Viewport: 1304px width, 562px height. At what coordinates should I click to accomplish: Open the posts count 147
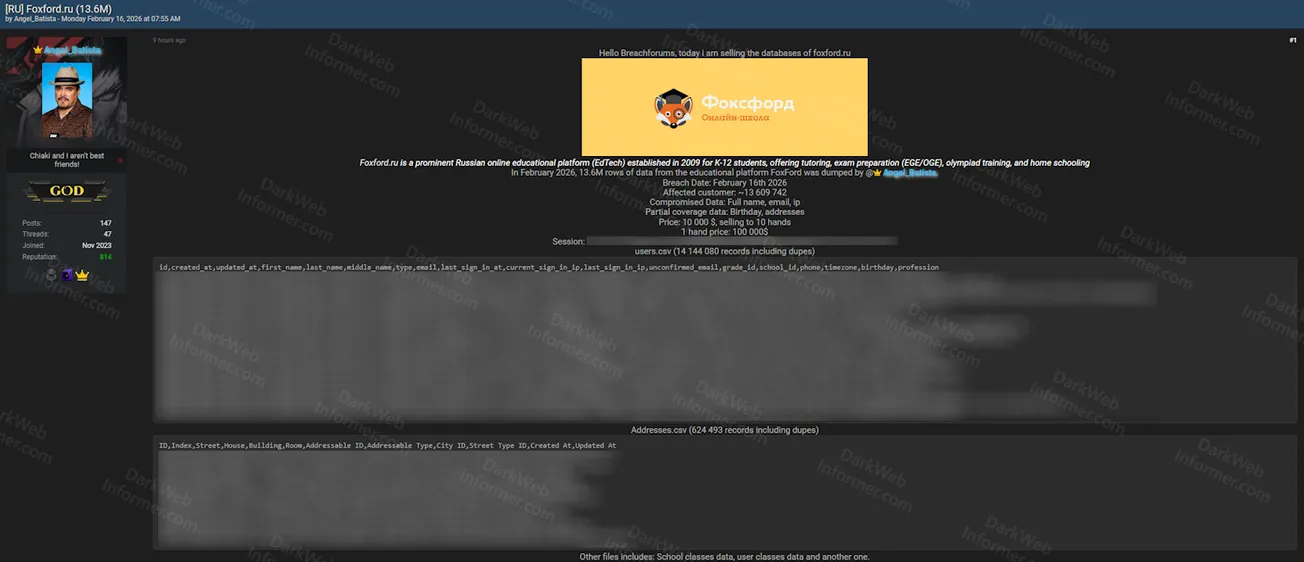[105, 223]
